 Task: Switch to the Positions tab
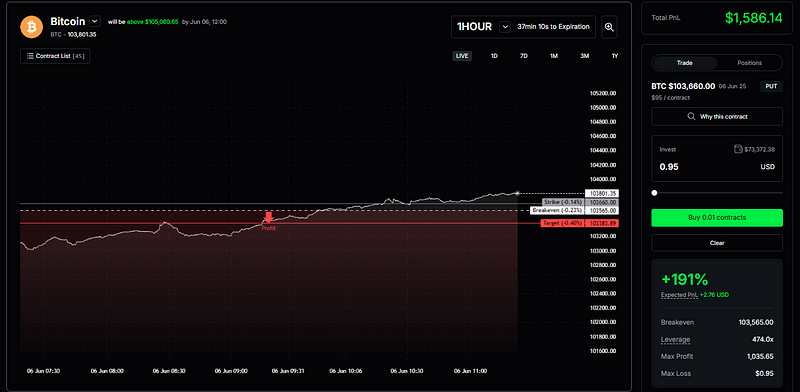pyautogui.click(x=749, y=63)
